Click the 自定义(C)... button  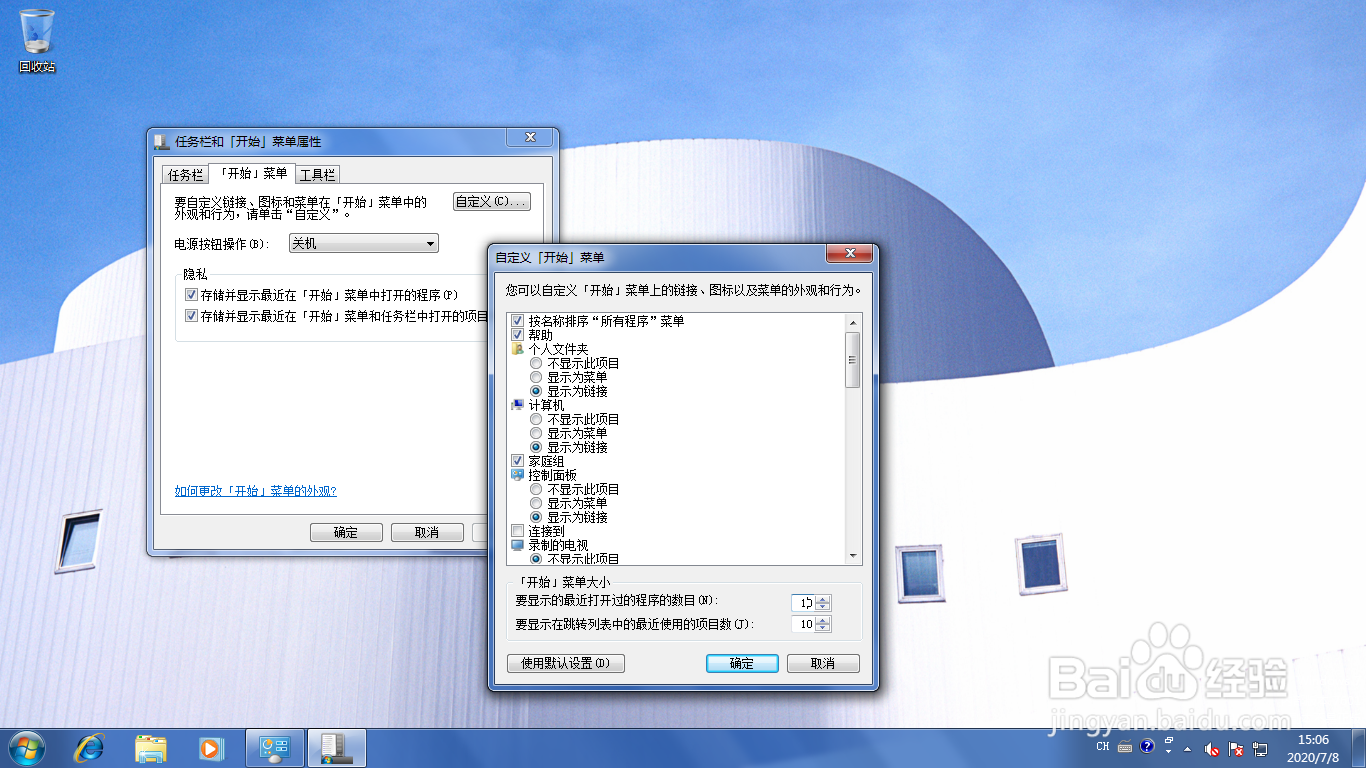[x=491, y=201]
